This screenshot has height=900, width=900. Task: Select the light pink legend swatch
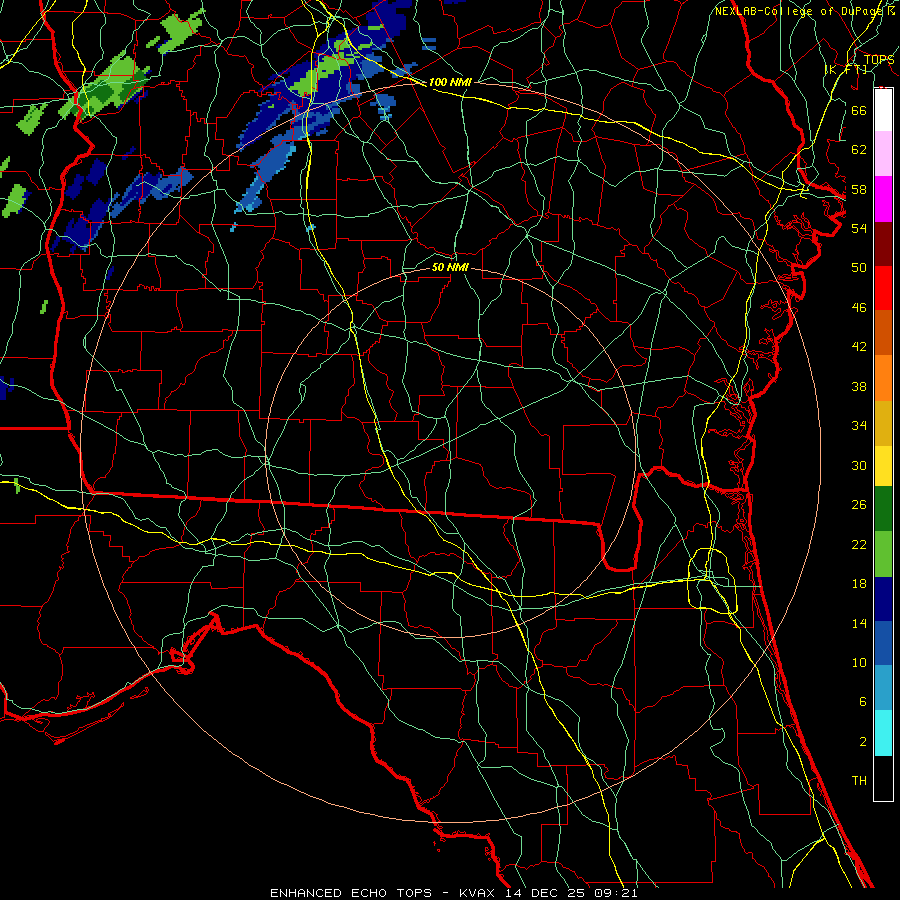click(x=883, y=153)
